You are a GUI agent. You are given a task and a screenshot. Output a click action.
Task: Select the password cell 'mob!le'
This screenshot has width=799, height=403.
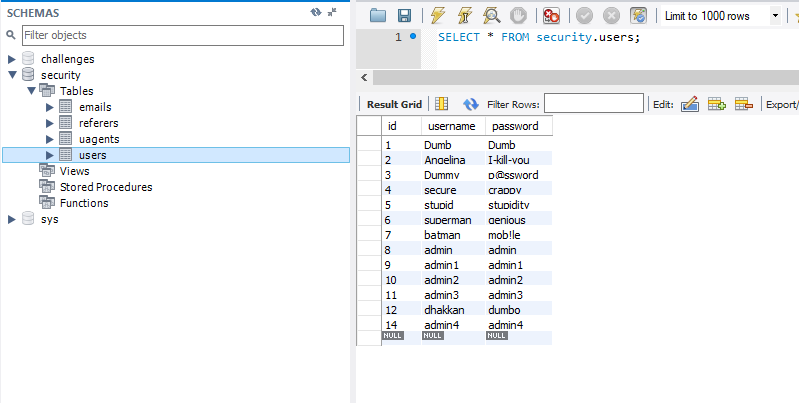[519, 235]
